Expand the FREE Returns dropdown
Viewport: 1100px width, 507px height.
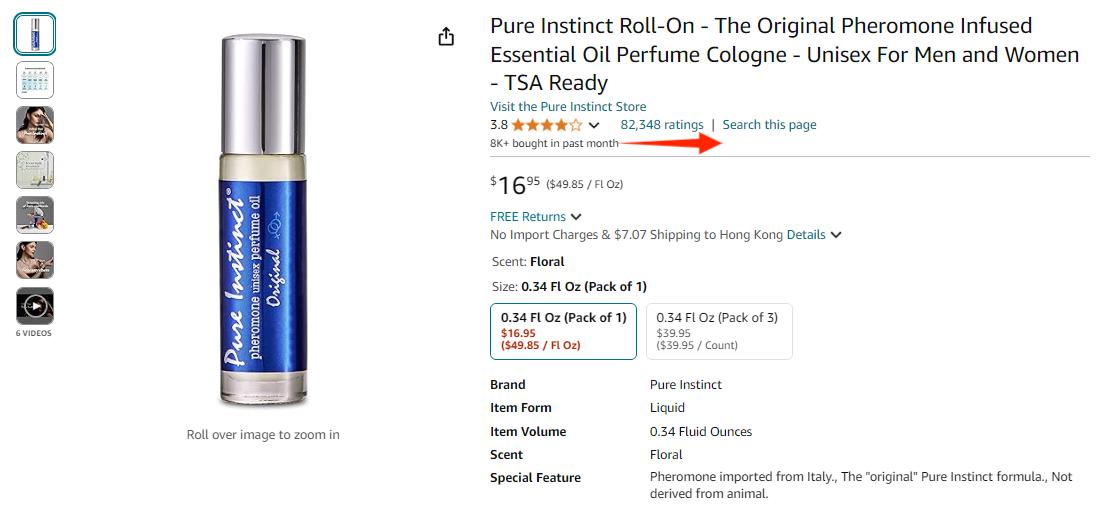point(576,217)
